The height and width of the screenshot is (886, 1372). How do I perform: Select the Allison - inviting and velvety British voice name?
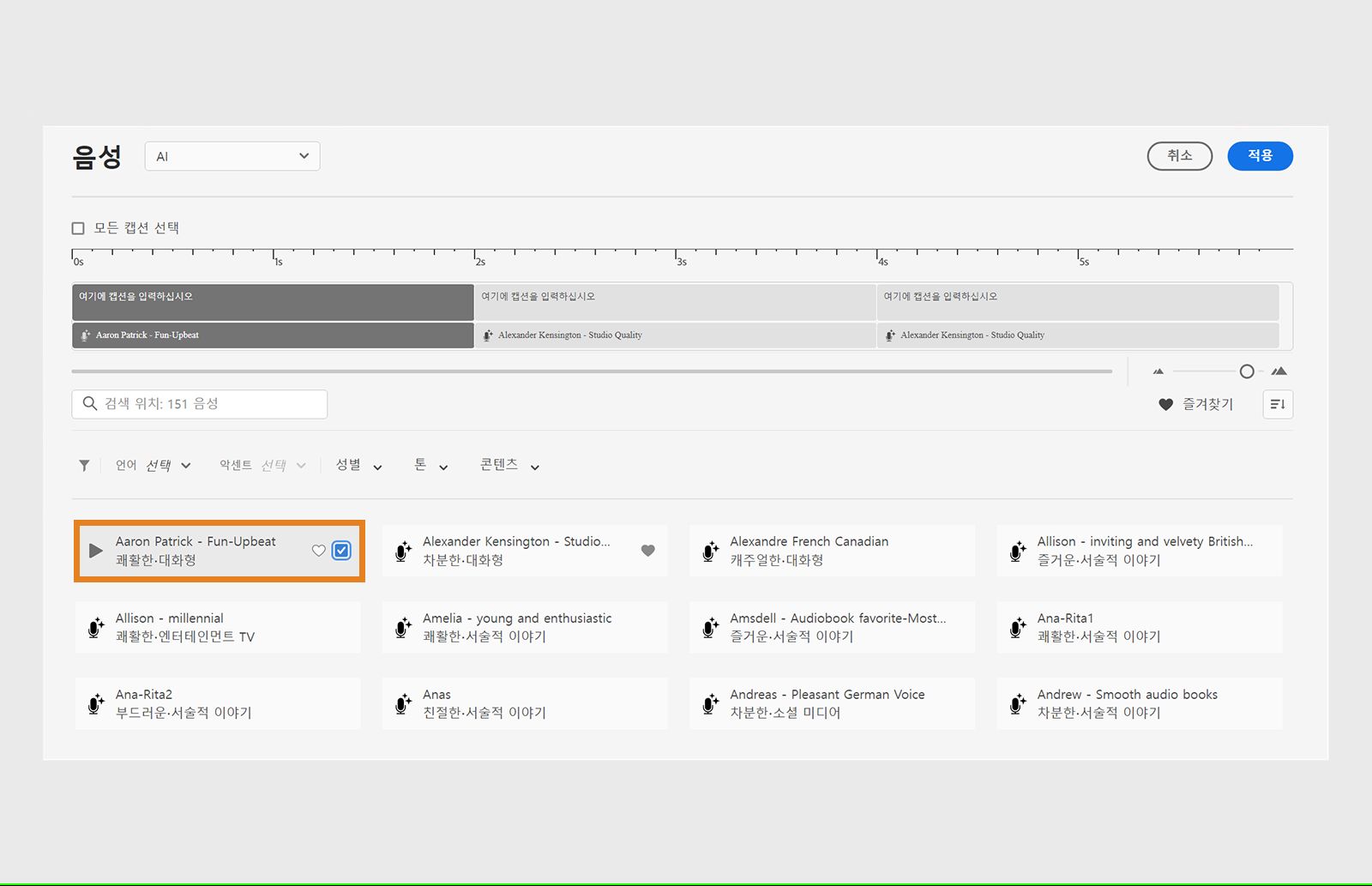1145,541
